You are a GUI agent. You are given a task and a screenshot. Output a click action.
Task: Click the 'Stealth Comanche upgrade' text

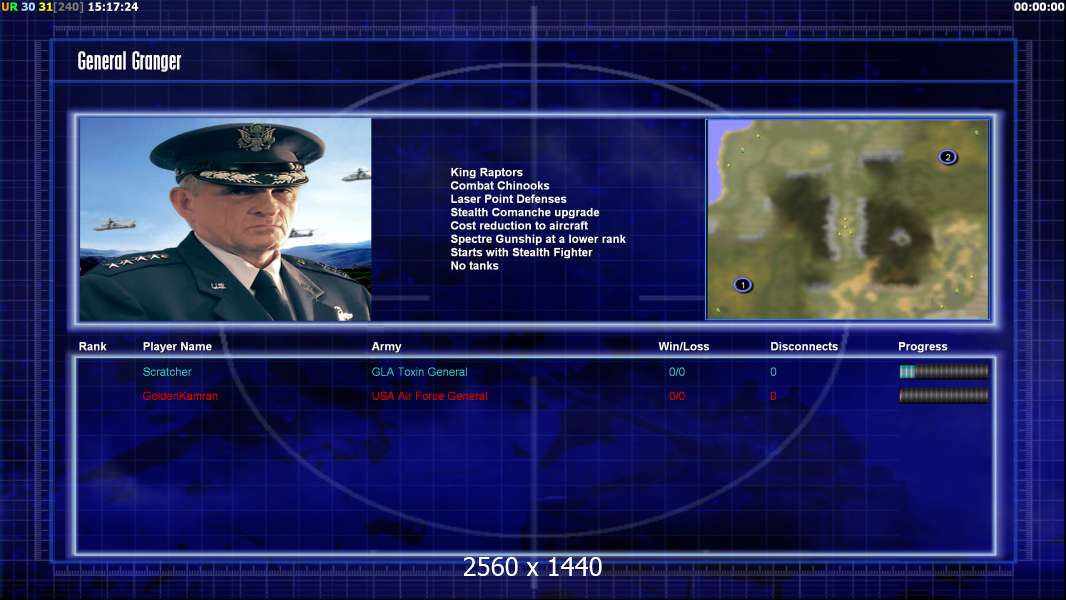(525, 212)
